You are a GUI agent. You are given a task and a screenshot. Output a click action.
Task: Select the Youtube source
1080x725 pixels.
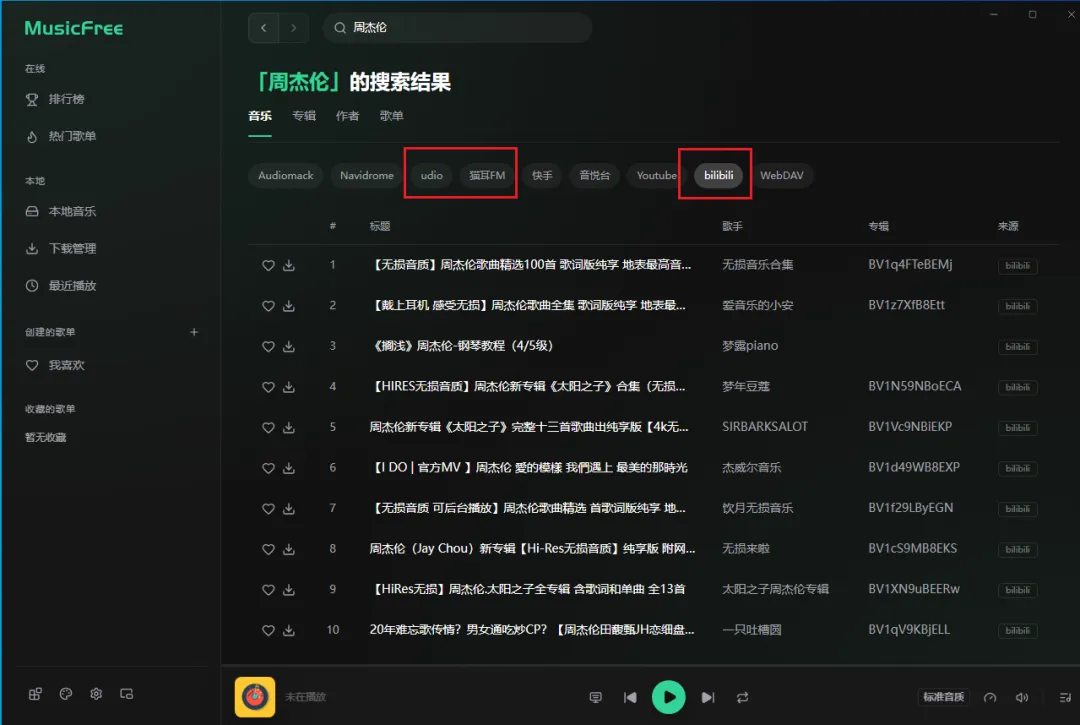pyautogui.click(x=656, y=176)
